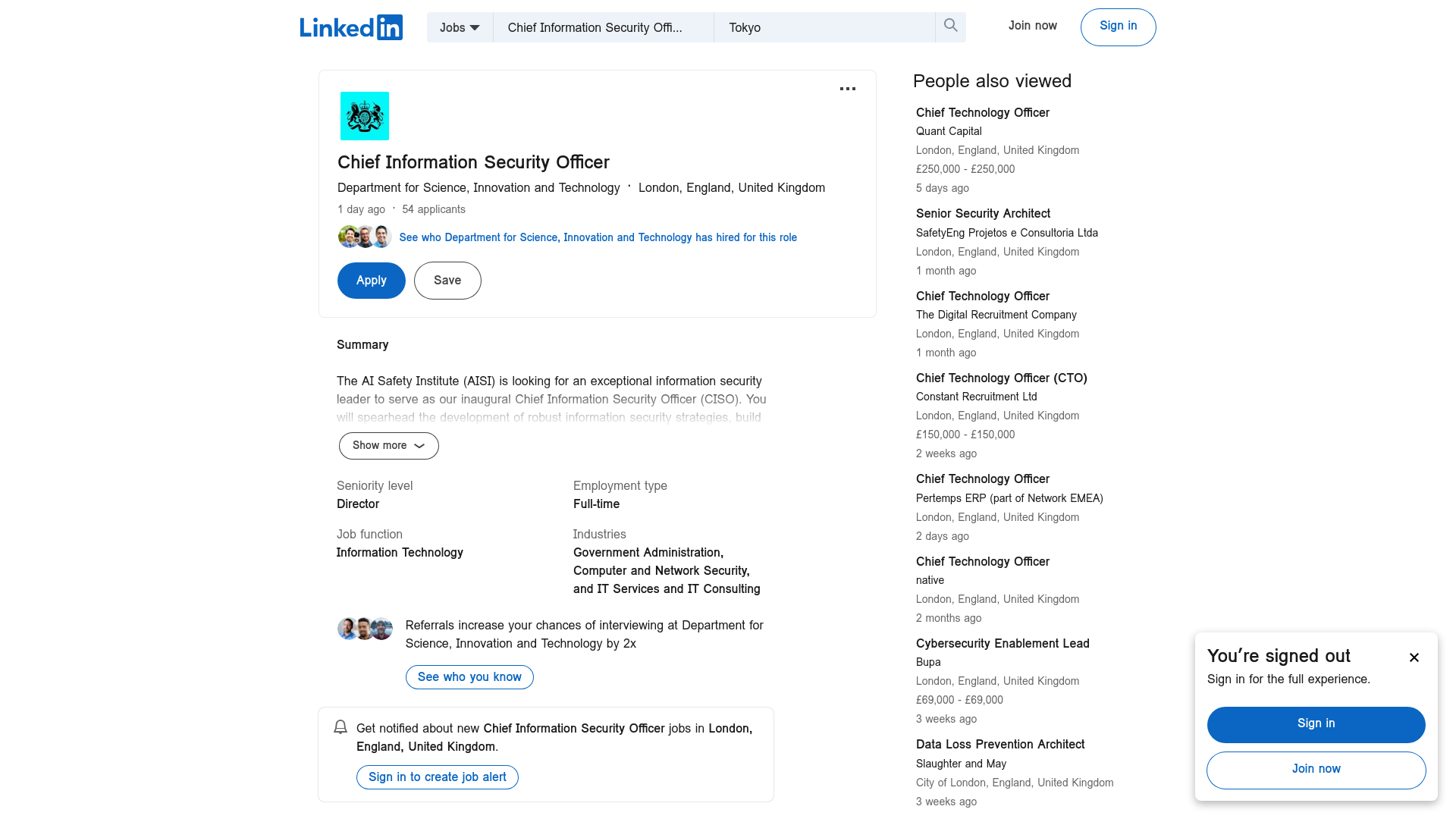Select the Chief Information Security Officer search field
The image size is (1456, 819).
602,27
